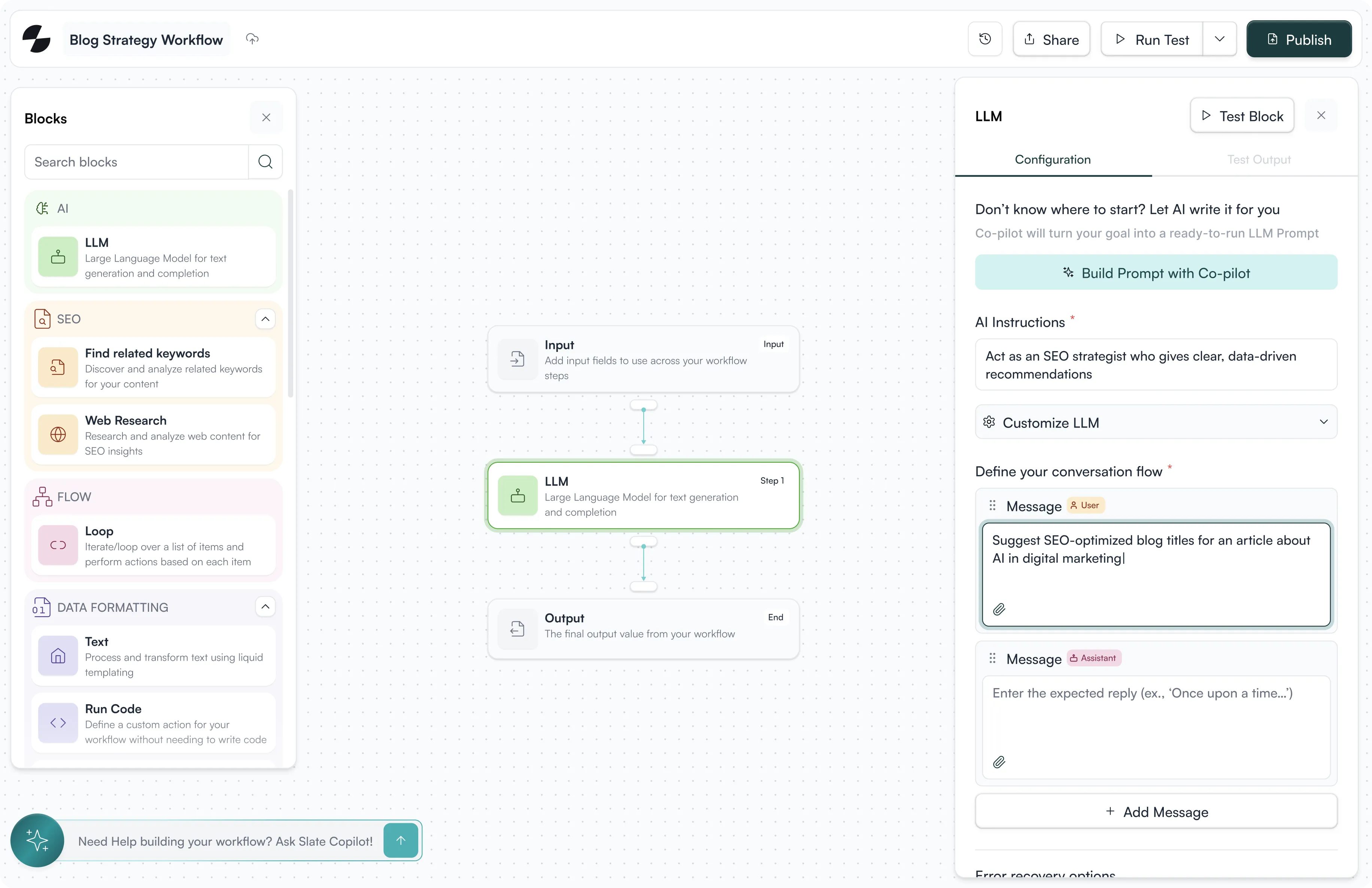This screenshot has height=888, width=1372.
Task: Focus the Search blocks input field
Action: click(137, 162)
